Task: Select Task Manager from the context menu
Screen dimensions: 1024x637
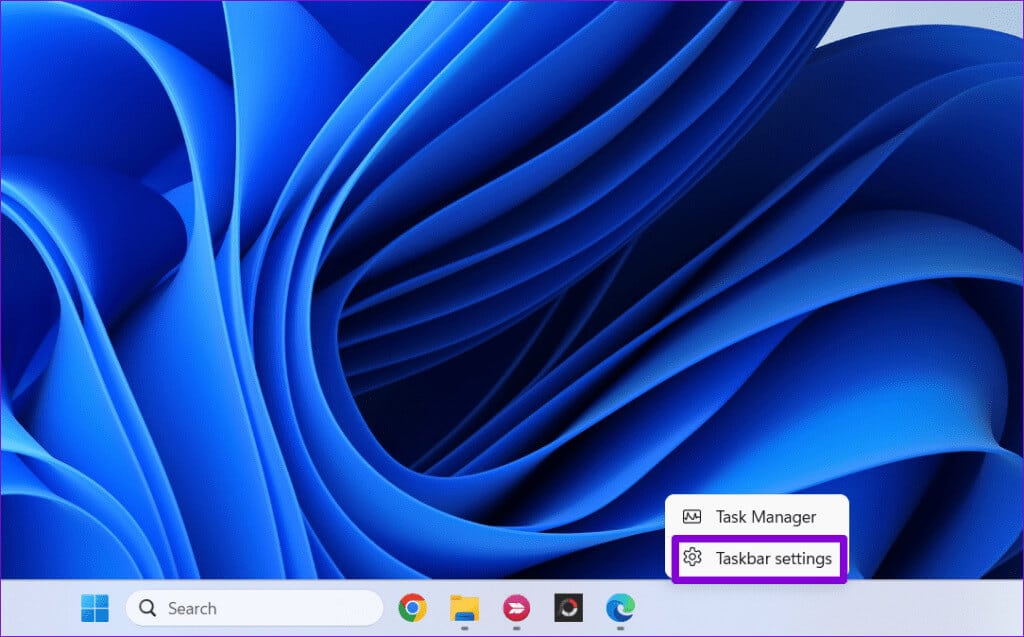Action: point(758,517)
